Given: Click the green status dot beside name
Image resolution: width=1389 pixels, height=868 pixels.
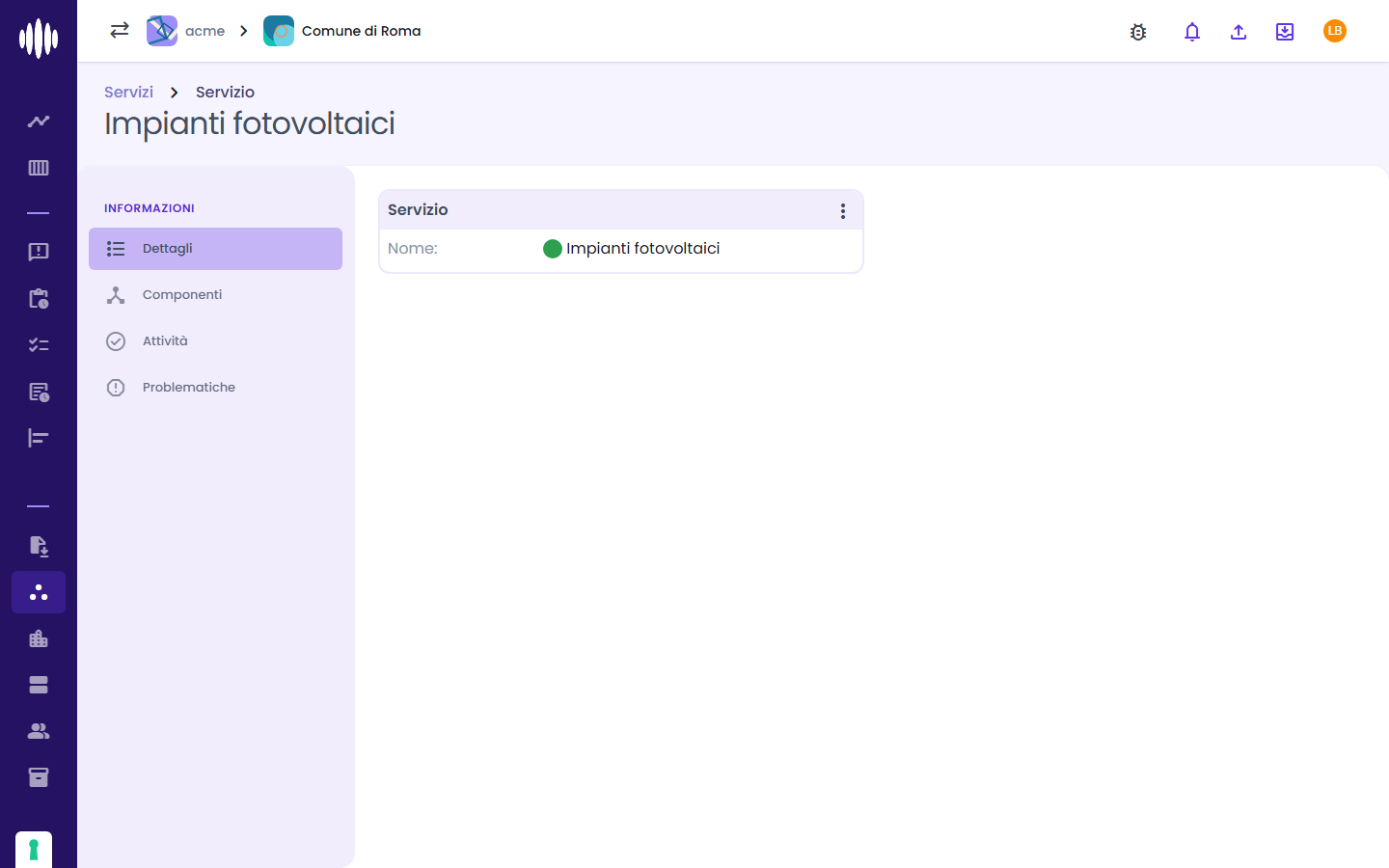Looking at the screenshot, I should [x=553, y=249].
